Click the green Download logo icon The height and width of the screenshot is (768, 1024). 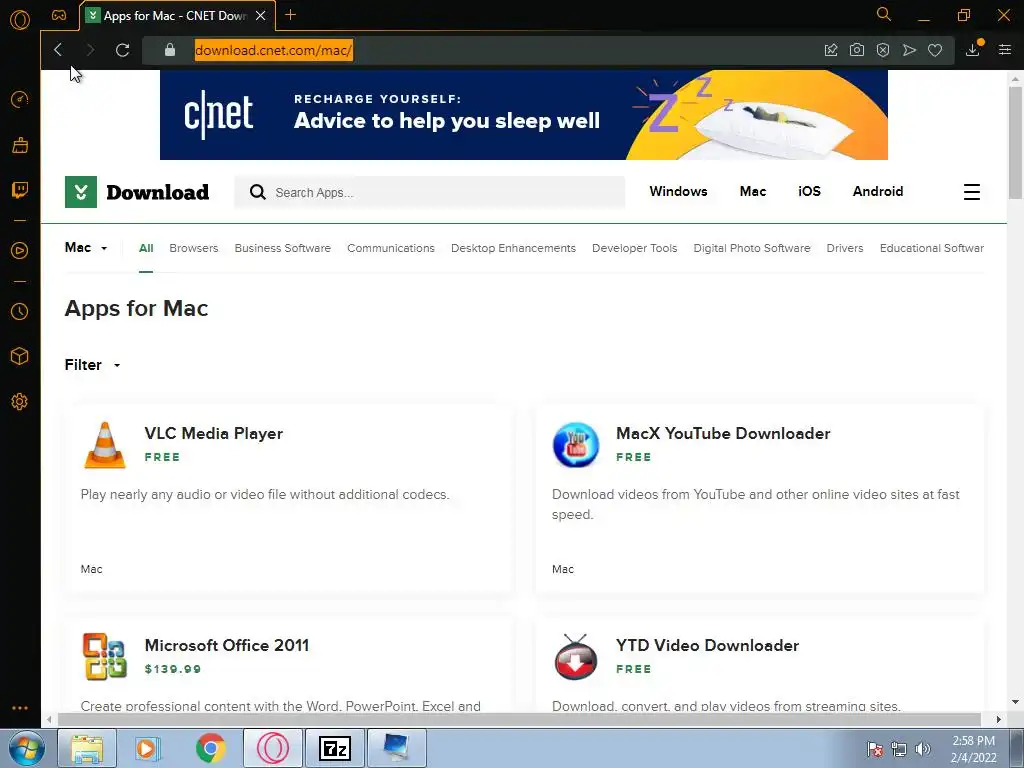(x=81, y=192)
